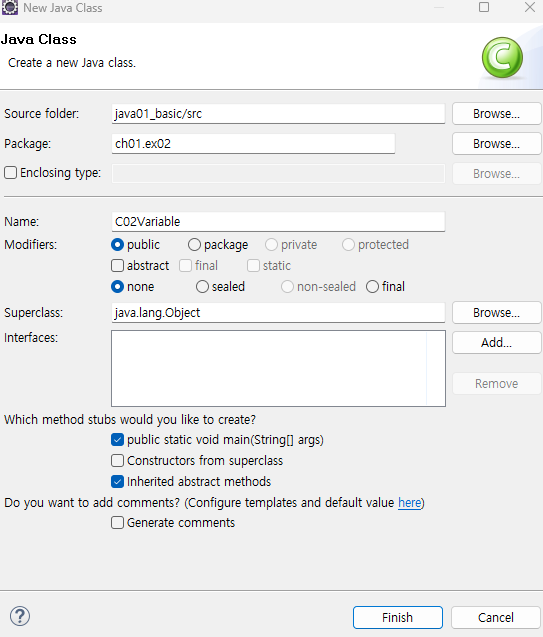Toggle Inherited abstract methods checkbox
Screen dimensions: 543x637
click(x=117, y=482)
